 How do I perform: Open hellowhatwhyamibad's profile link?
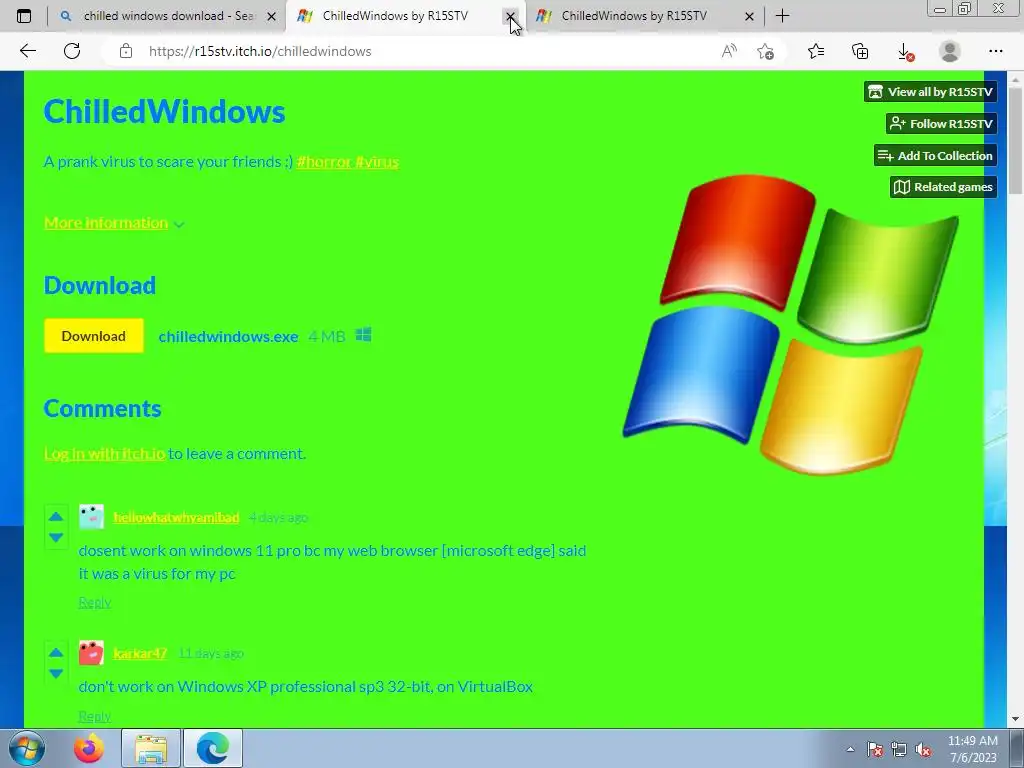(176, 517)
